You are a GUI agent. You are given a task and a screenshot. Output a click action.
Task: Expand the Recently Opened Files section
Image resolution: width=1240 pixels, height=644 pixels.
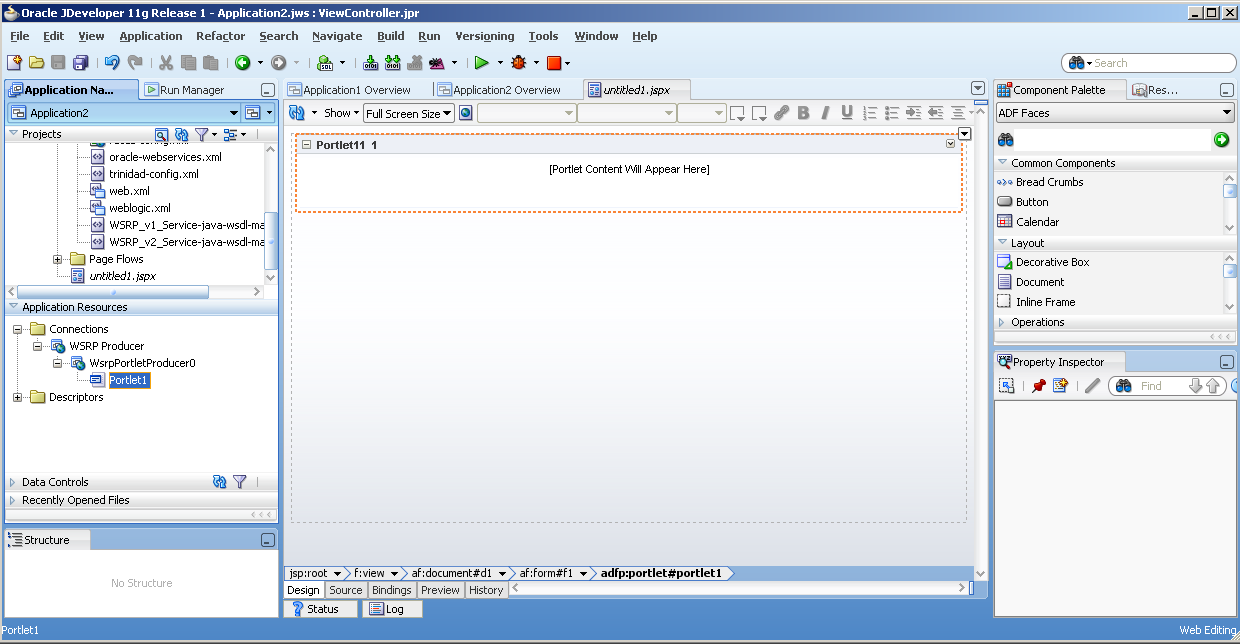coord(13,500)
